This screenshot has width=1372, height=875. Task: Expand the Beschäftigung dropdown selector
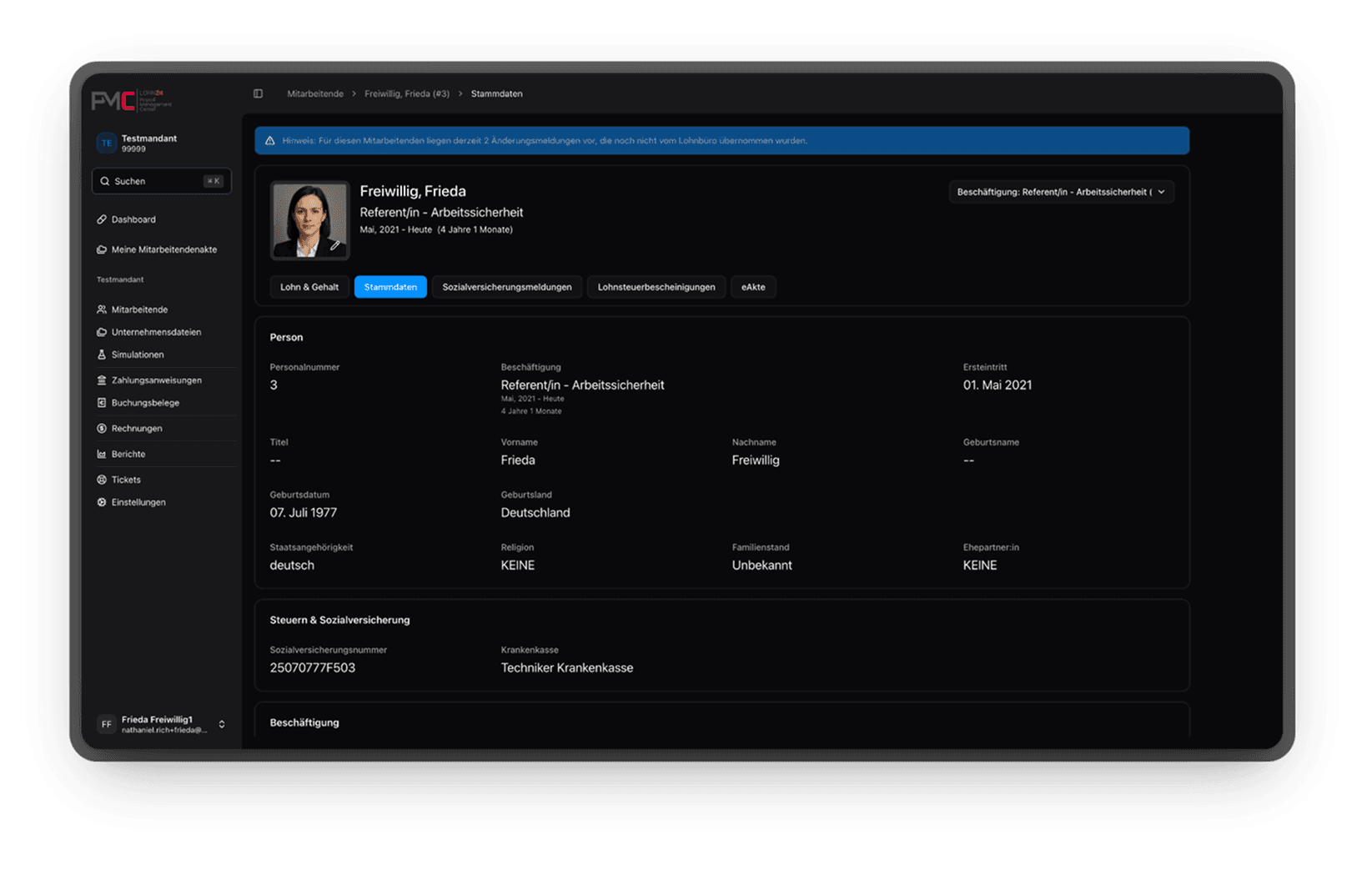[1061, 192]
